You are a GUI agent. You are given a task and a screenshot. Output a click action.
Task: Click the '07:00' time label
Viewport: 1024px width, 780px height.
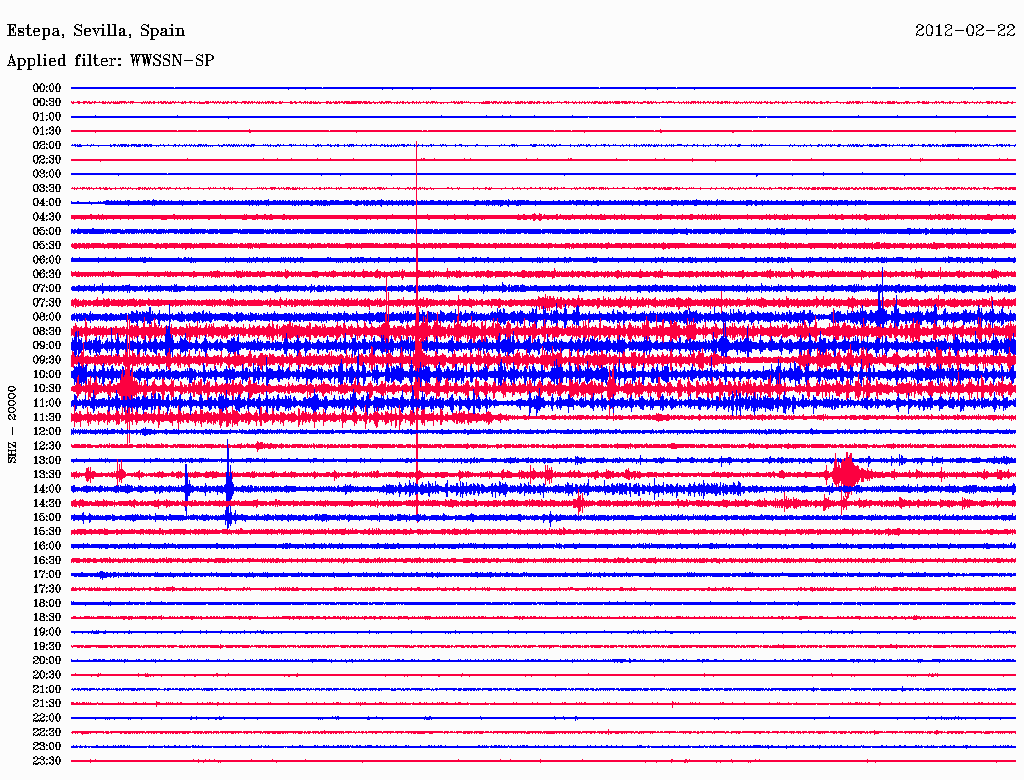46,288
